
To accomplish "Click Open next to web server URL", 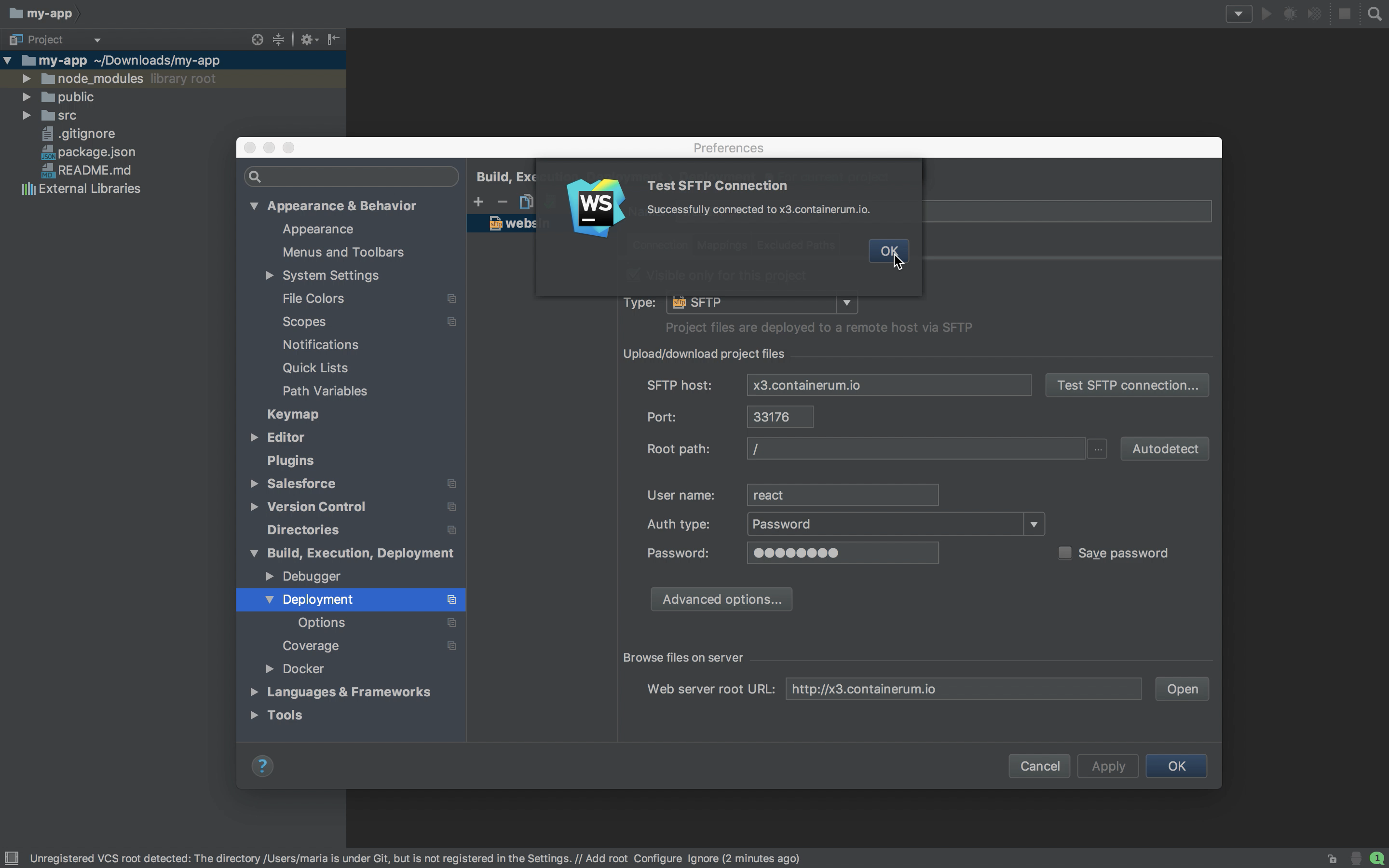I will (x=1182, y=689).
